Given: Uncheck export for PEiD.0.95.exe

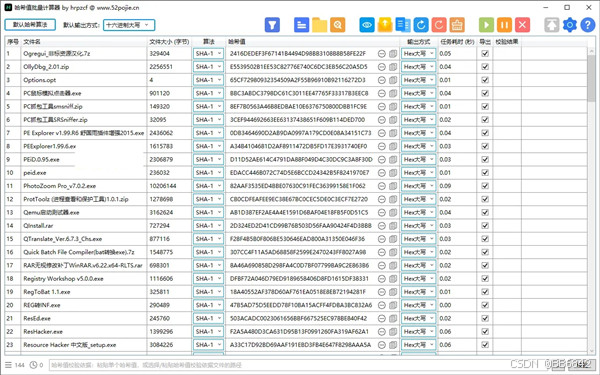Looking at the screenshot, I should coord(485,160).
